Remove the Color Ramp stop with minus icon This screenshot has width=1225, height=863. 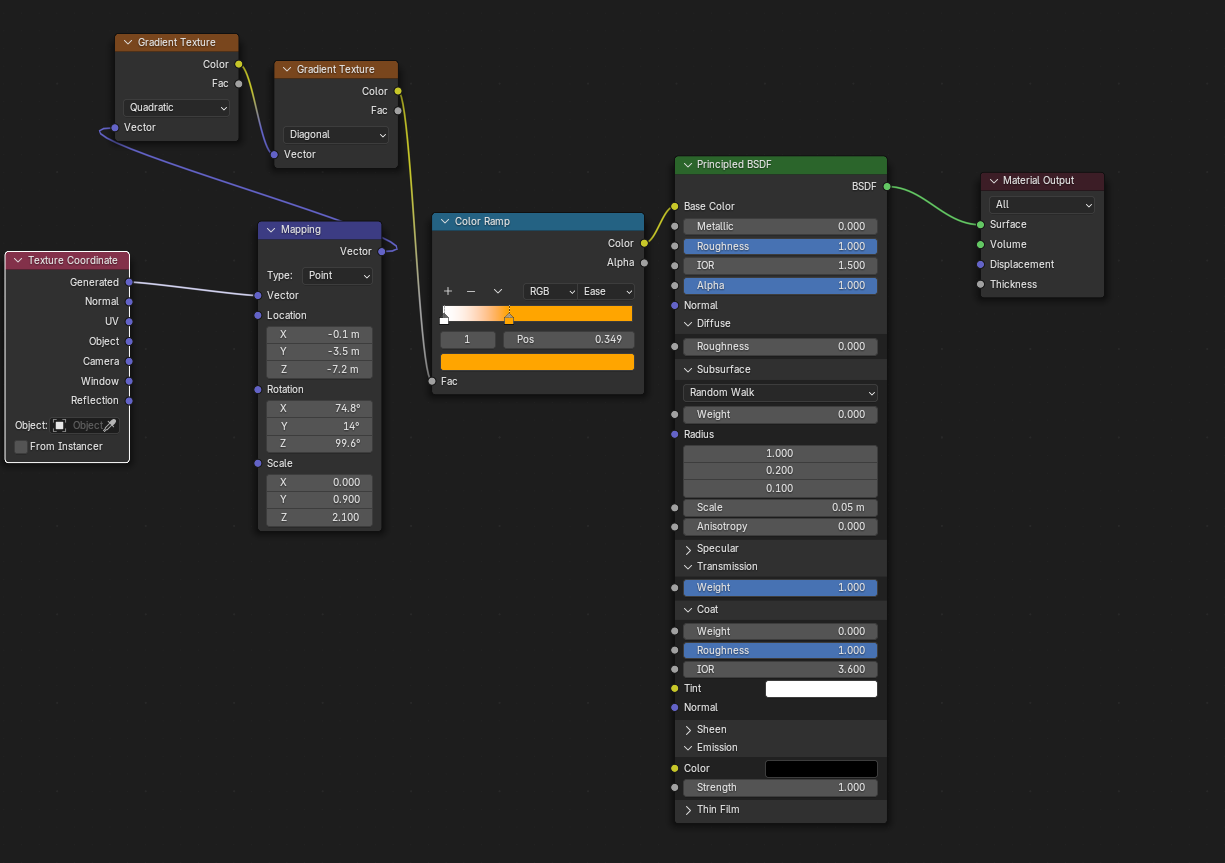click(471, 291)
